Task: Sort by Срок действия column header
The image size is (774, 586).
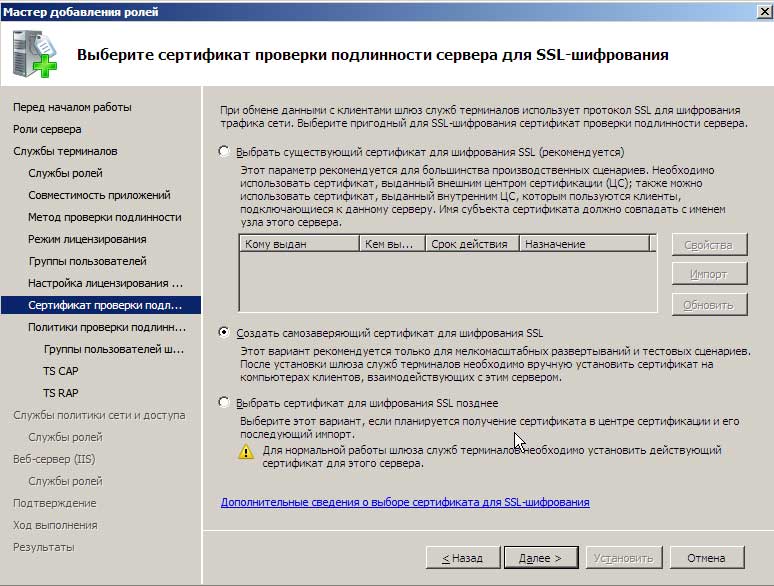Action: pyautogui.click(x=472, y=244)
